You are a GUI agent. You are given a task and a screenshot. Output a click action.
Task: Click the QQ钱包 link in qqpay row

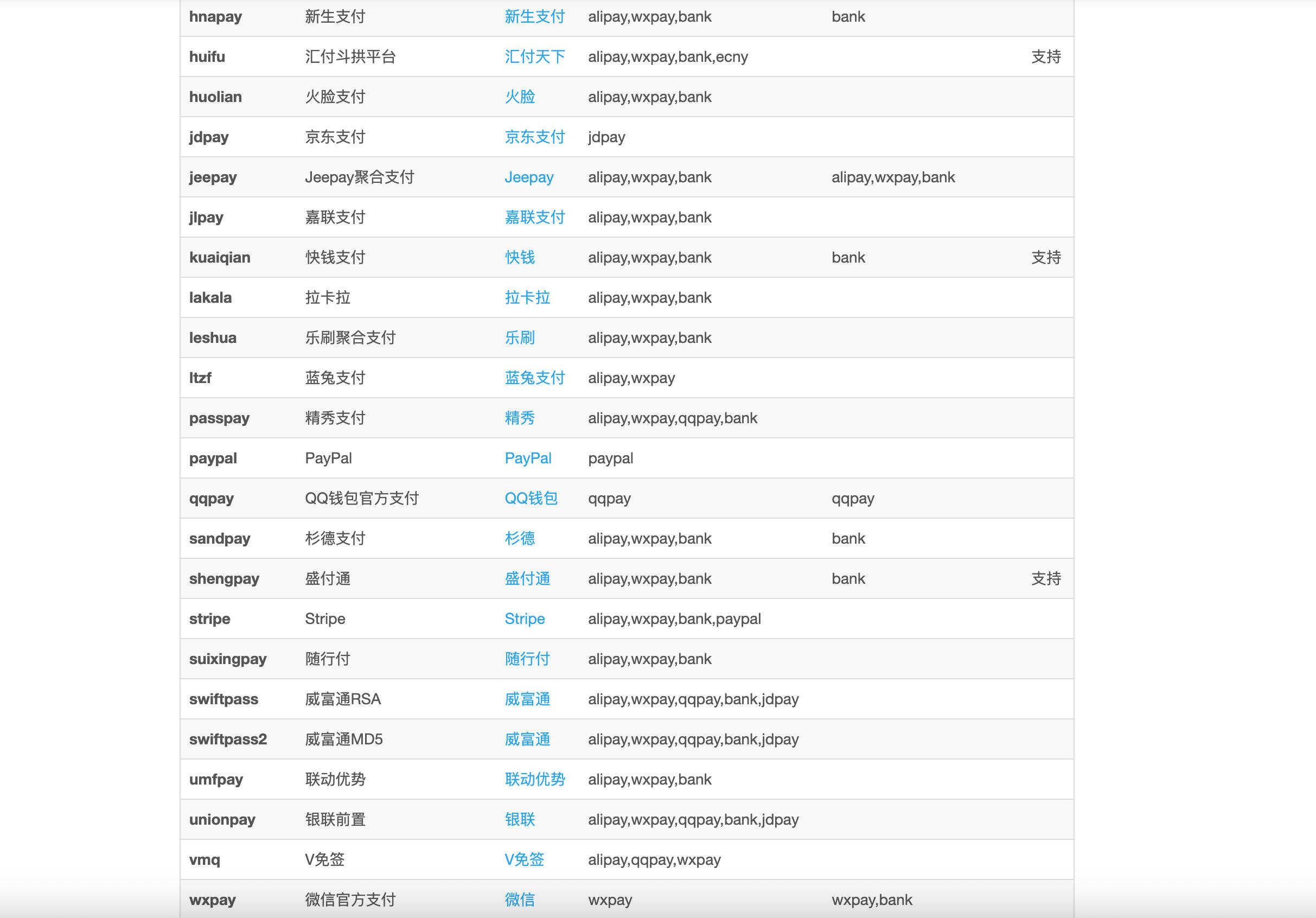[x=529, y=498]
